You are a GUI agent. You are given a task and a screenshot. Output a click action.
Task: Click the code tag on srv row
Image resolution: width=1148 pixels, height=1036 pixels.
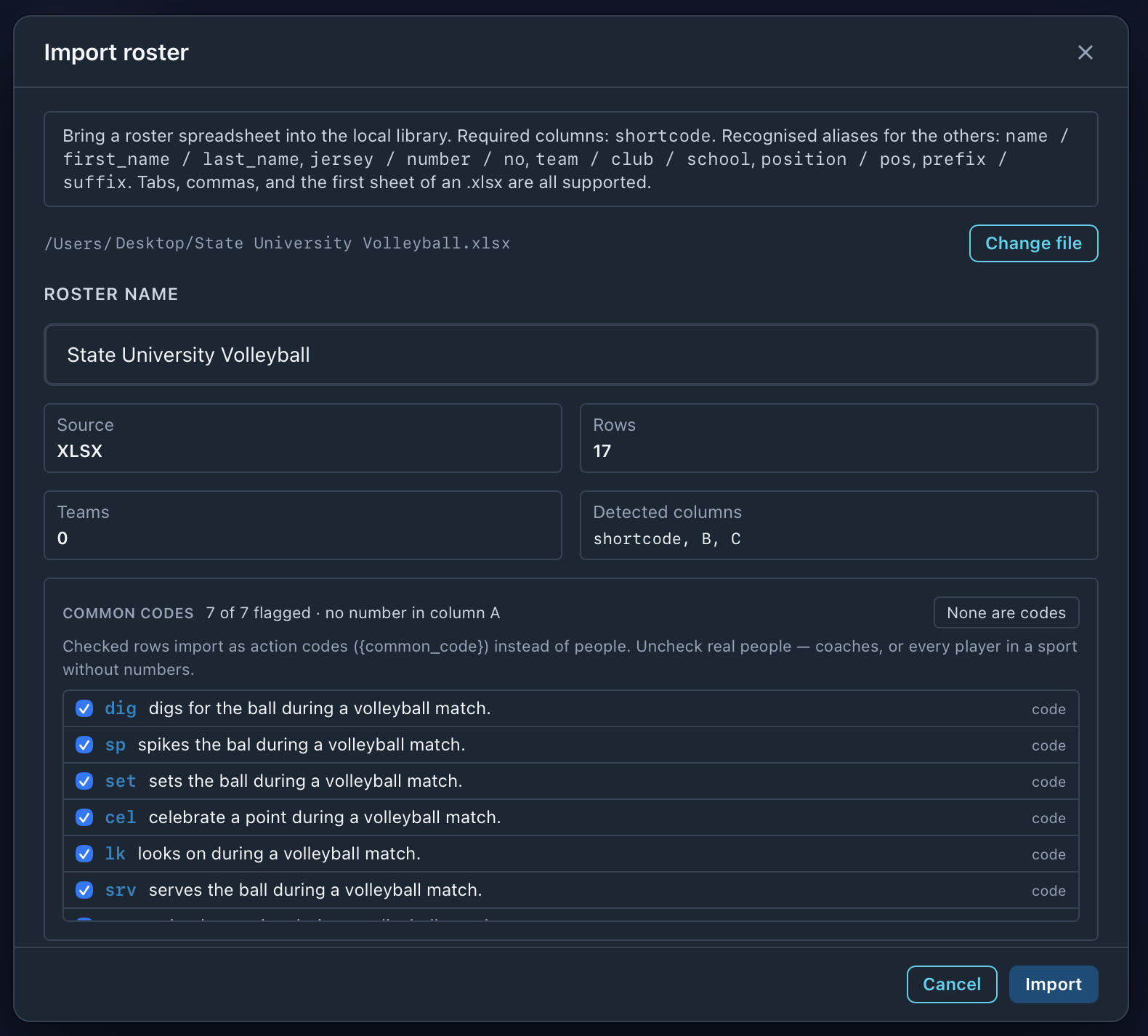[x=1048, y=891]
